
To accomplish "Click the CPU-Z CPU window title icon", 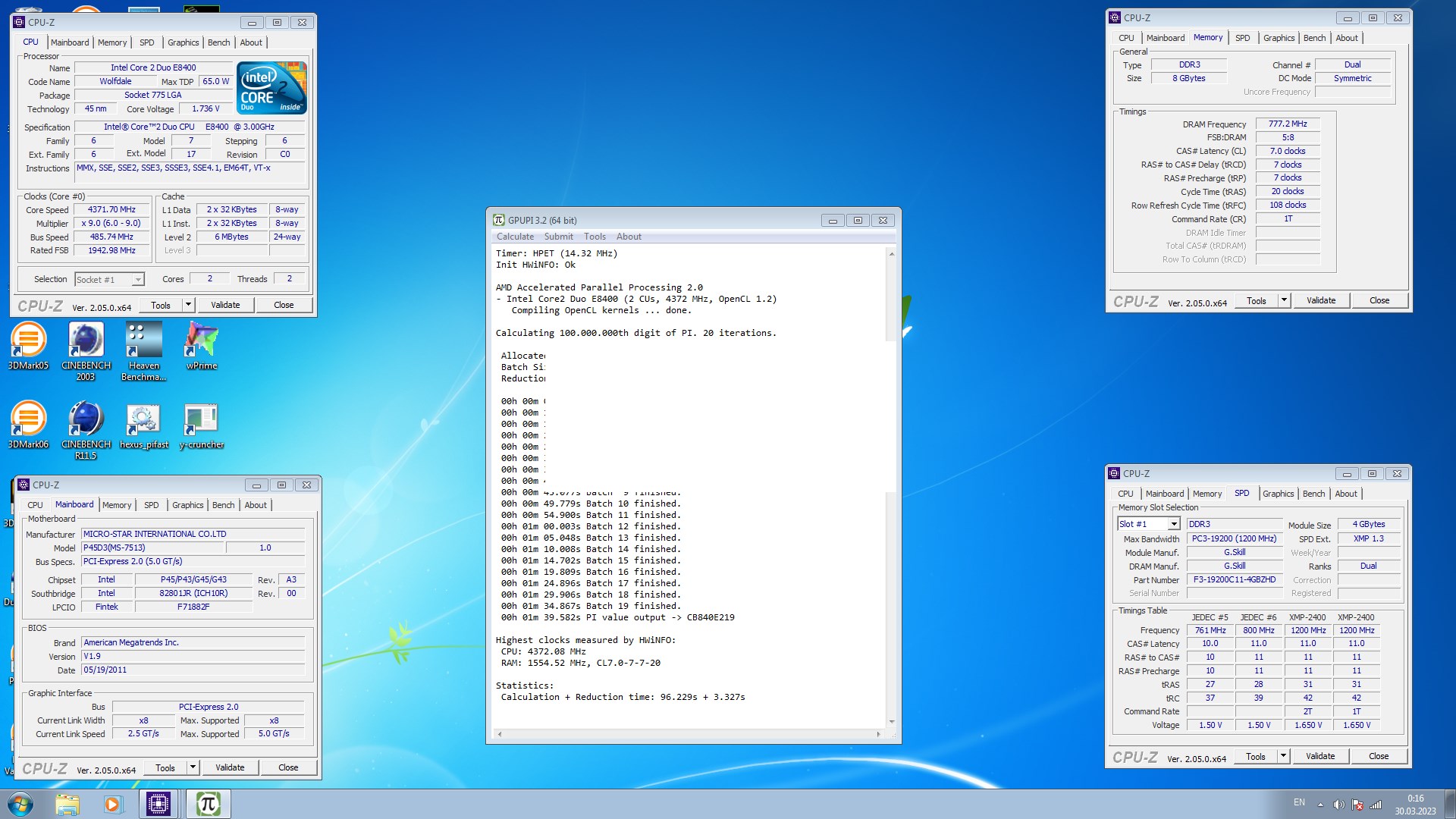I will (19, 22).
